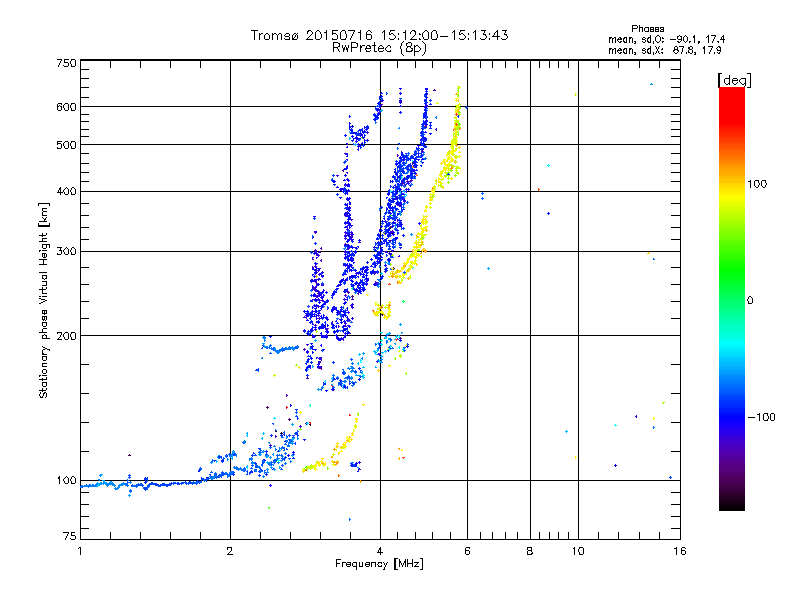The image size is (800, 600).
Task: Click the "Frequency [MHz]" axis label
Action: 379,564
